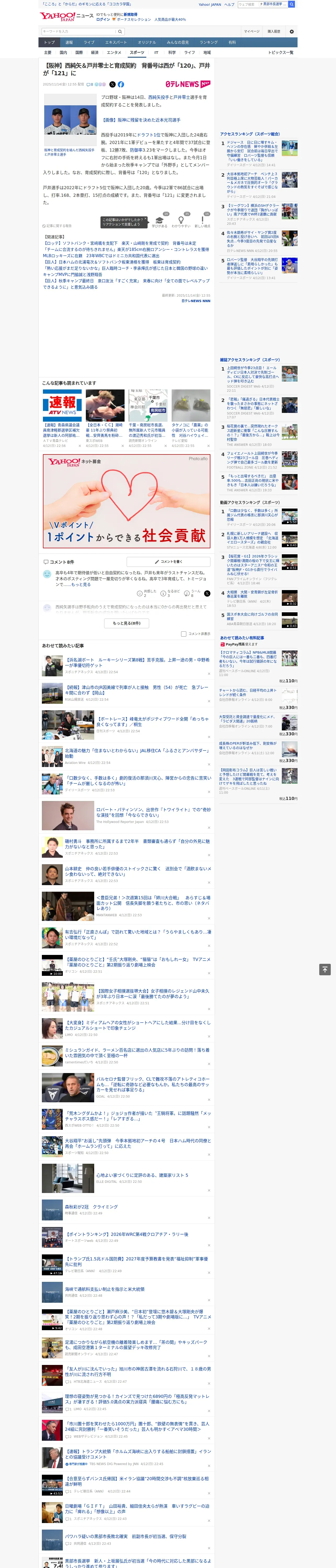
Task: Click the Yahoo! JAPAN link in top bar
Action: (x=210, y=4)
